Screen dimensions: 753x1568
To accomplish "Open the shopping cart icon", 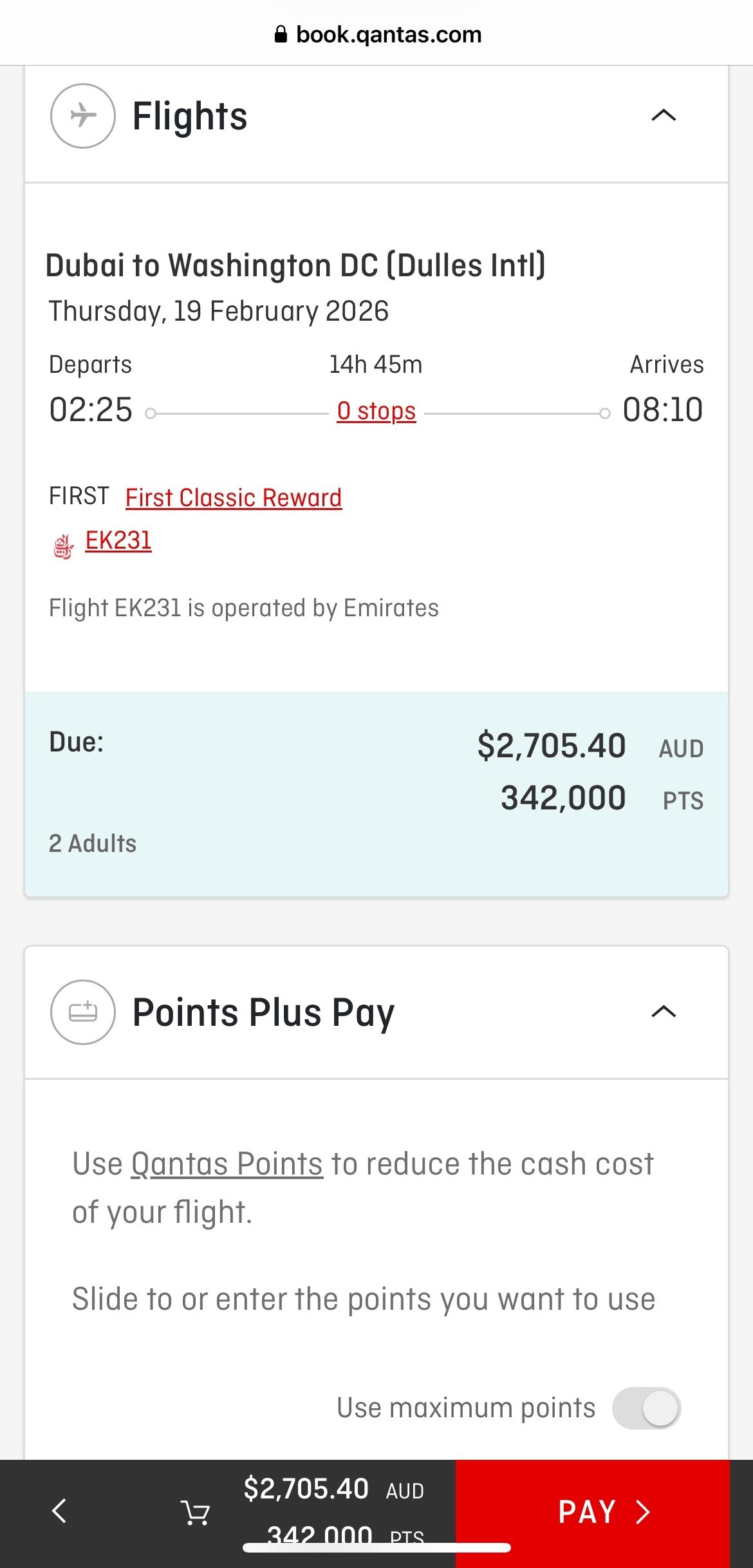I will pyautogui.click(x=195, y=1512).
